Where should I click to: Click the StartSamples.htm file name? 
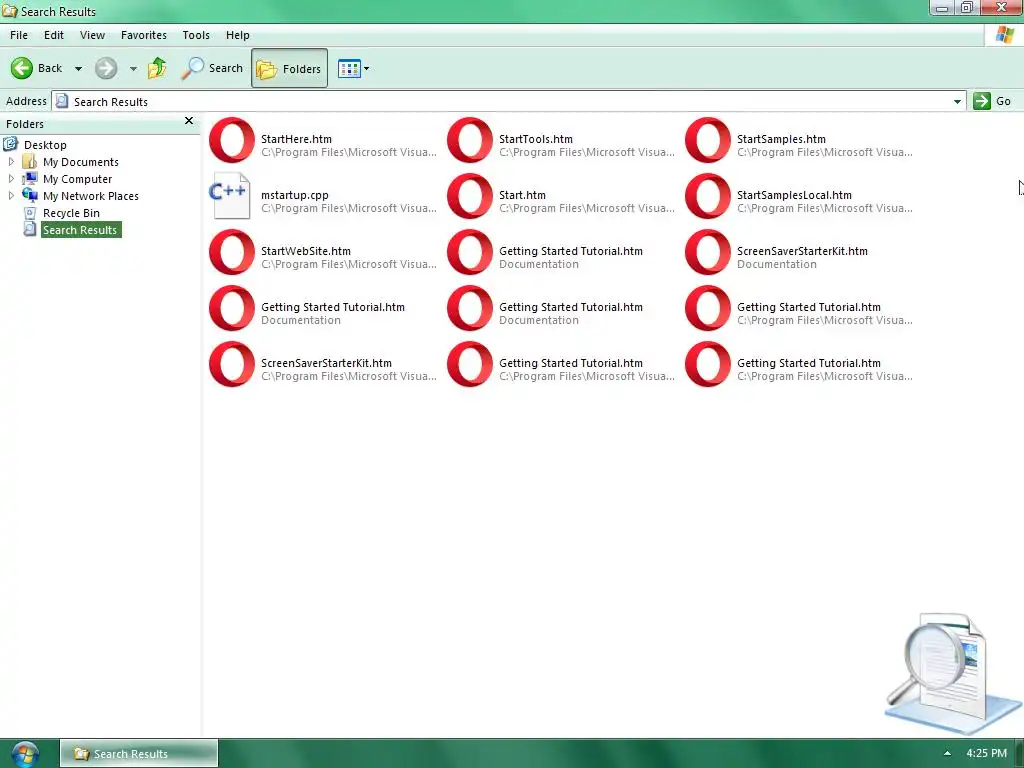(x=781, y=139)
